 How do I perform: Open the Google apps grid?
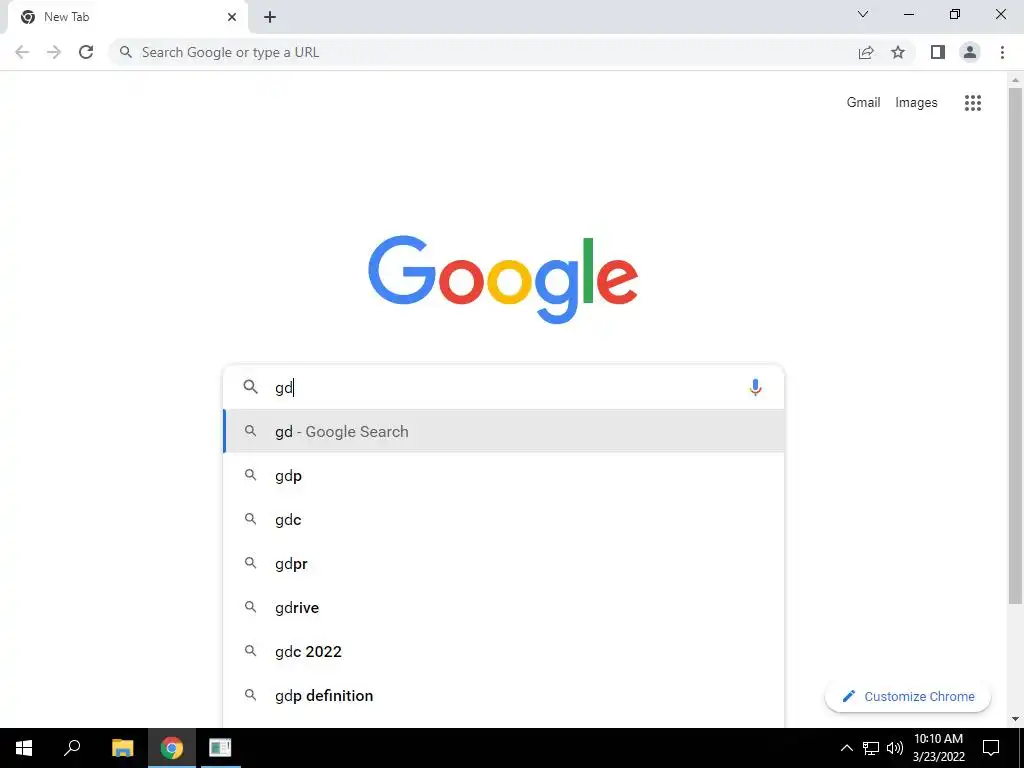tap(972, 103)
